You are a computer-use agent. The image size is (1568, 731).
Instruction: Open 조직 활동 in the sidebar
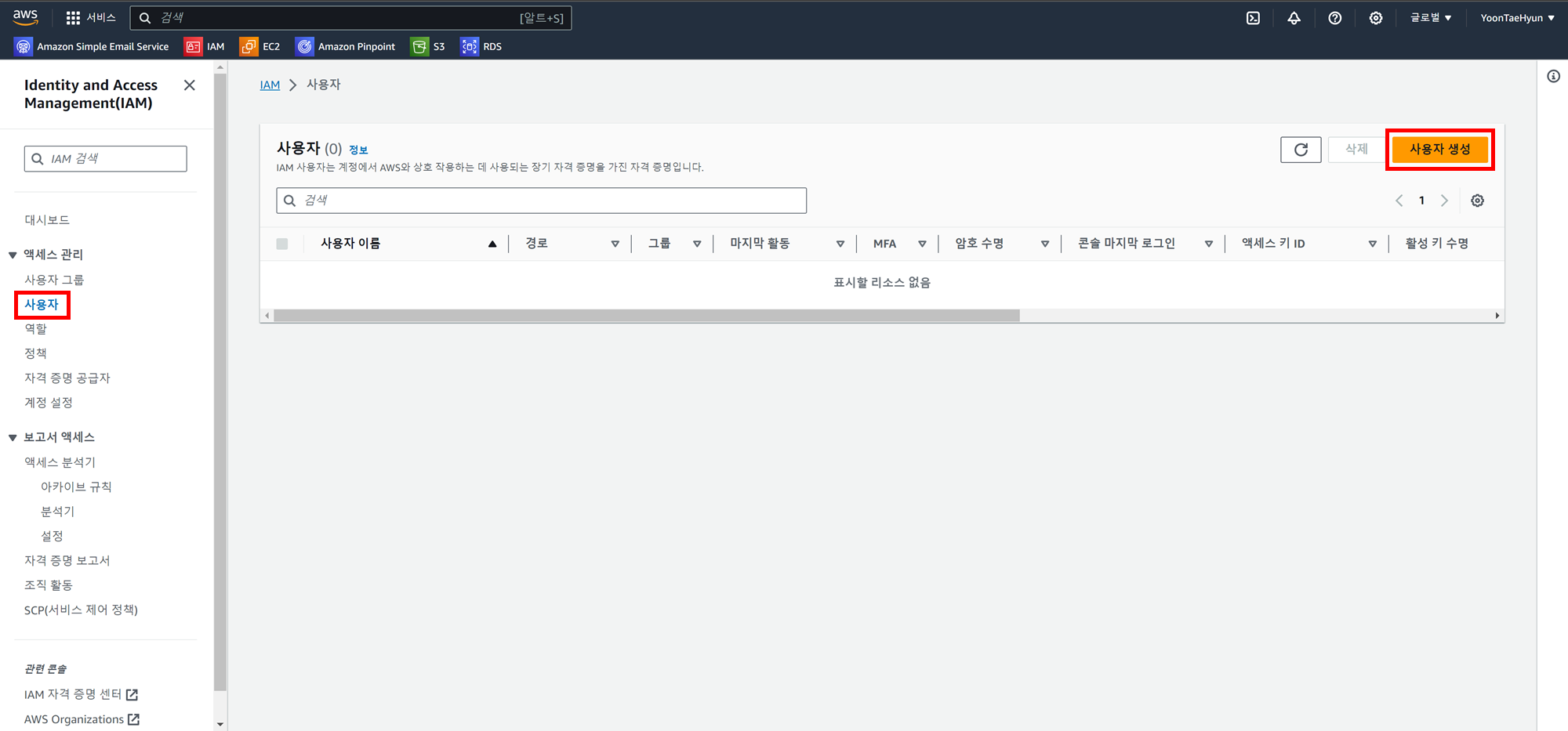49,585
